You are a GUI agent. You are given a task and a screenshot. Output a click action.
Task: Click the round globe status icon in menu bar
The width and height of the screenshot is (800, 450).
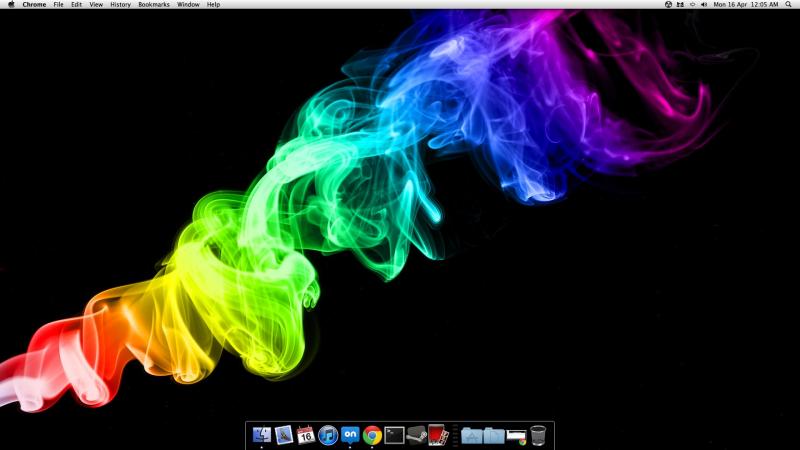(668, 4)
